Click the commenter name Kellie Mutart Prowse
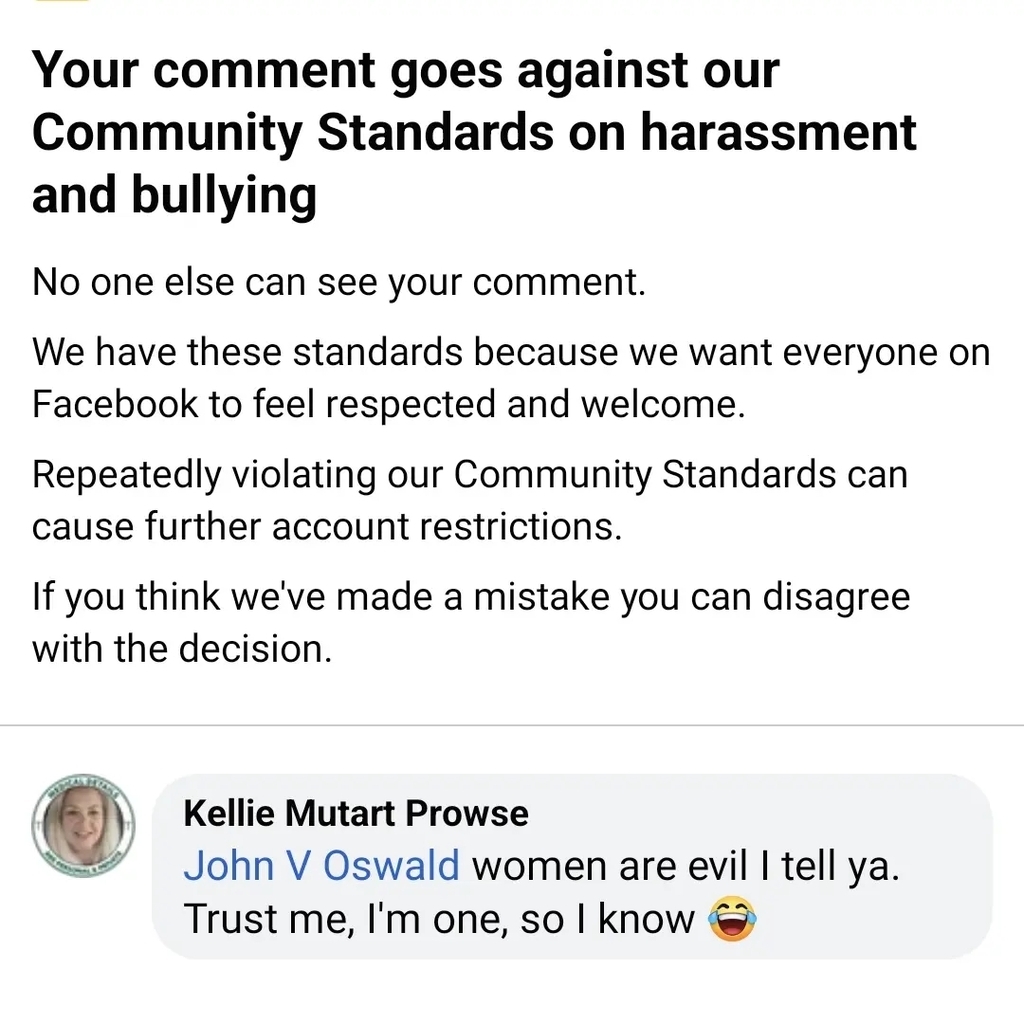 click(356, 813)
